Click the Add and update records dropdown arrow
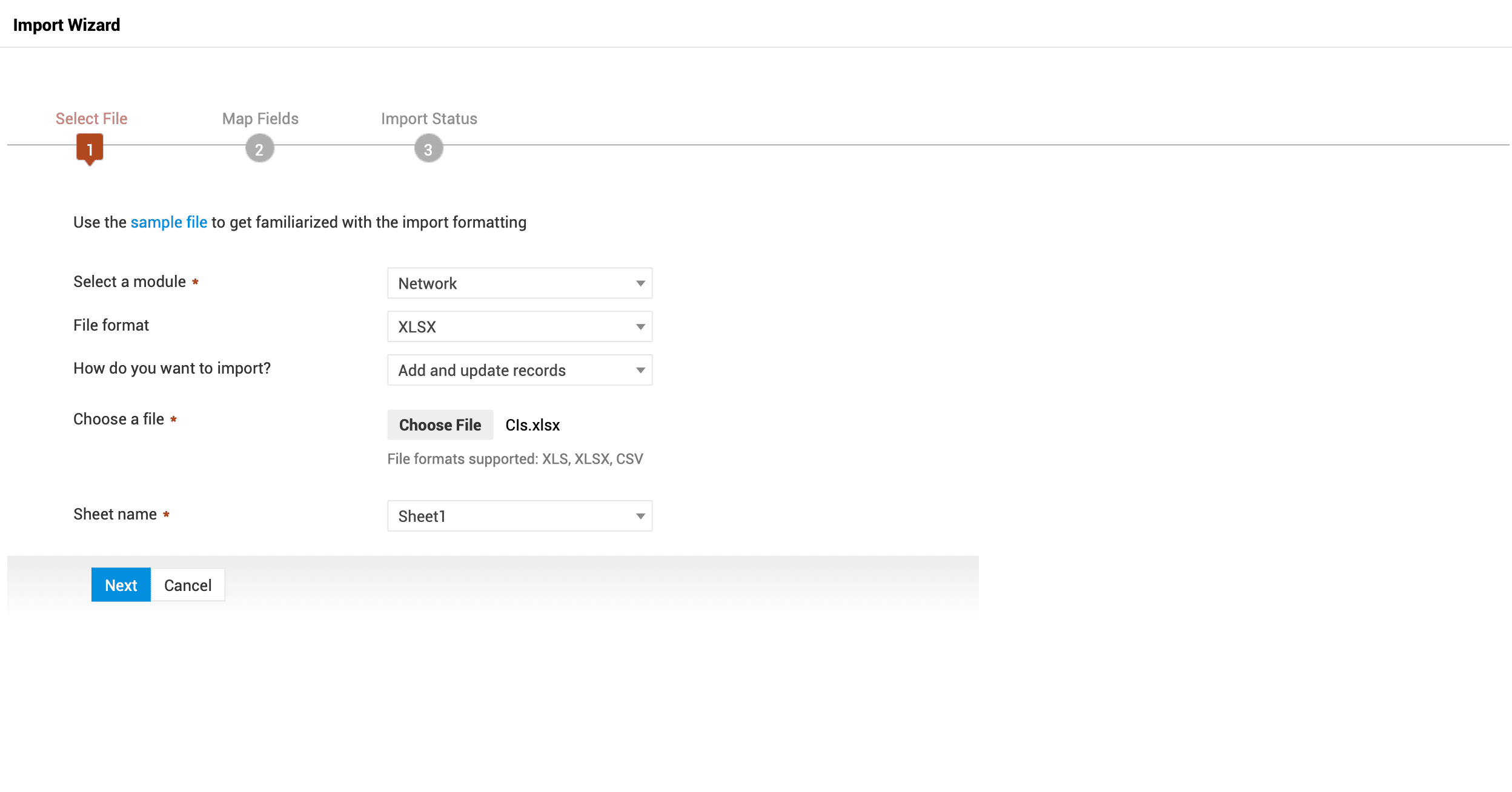The image size is (1512, 792). click(x=640, y=371)
